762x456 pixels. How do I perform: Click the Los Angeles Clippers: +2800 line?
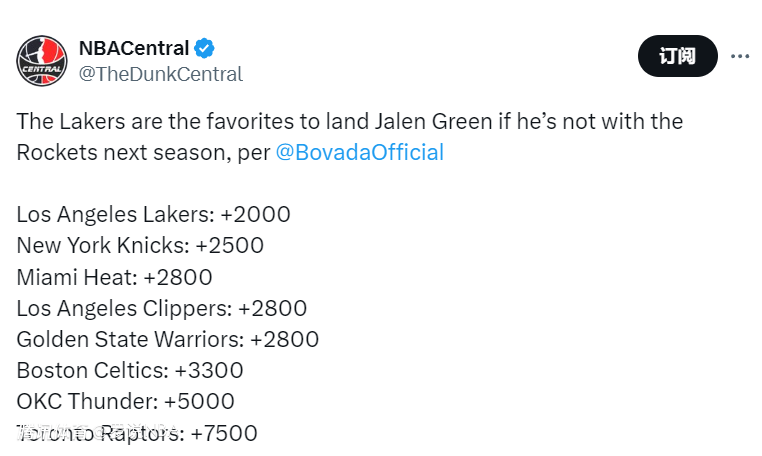161,308
